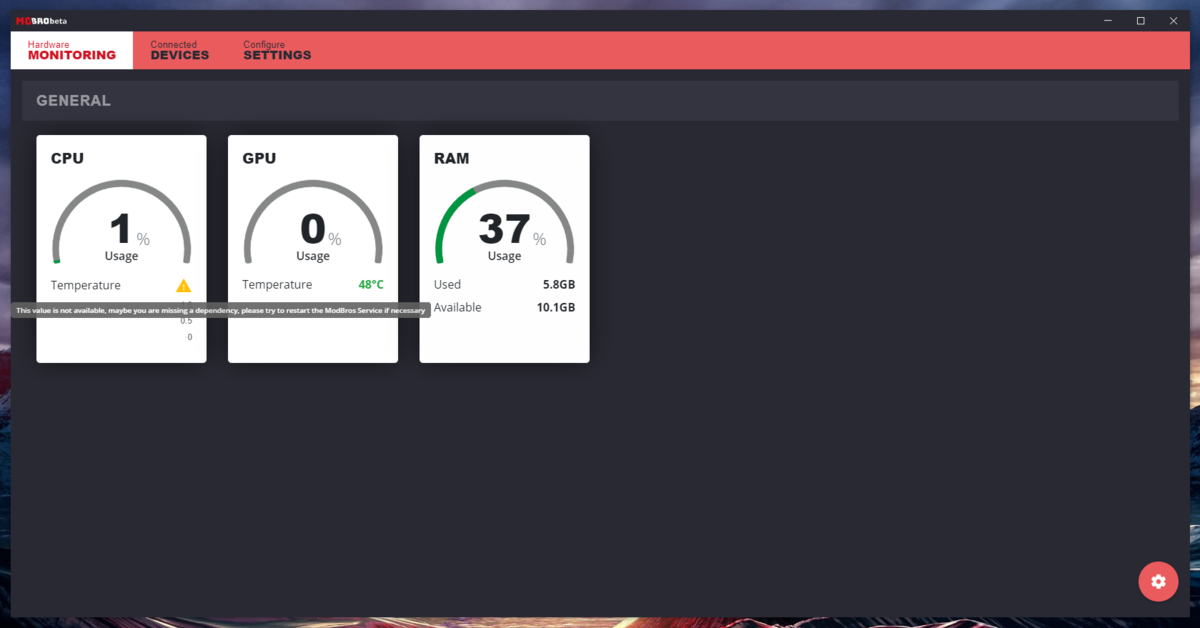Click the RAM card title

pyautogui.click(x=451, y=158)
